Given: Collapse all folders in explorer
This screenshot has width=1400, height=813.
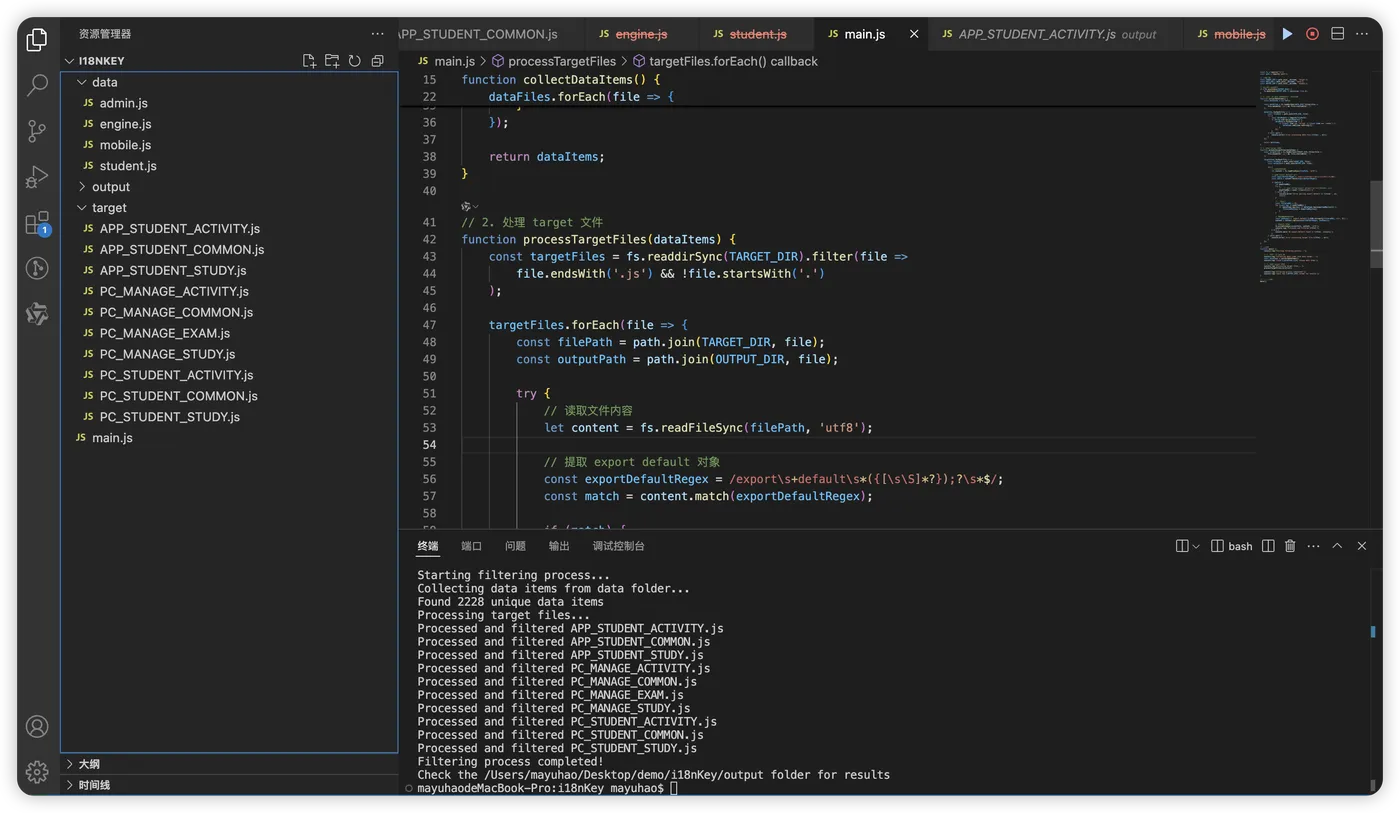Looking at the screenshot, I should pos(377,61).
